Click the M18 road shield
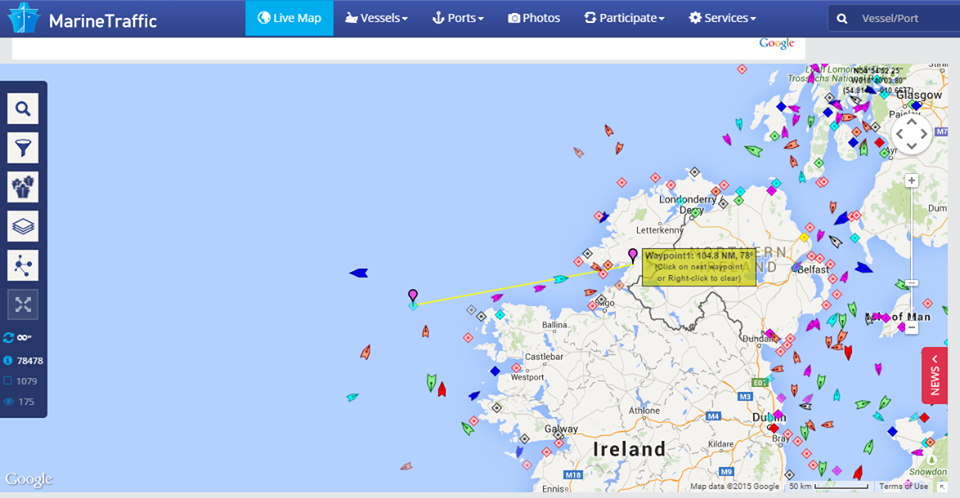 click(x=573, y=475)
